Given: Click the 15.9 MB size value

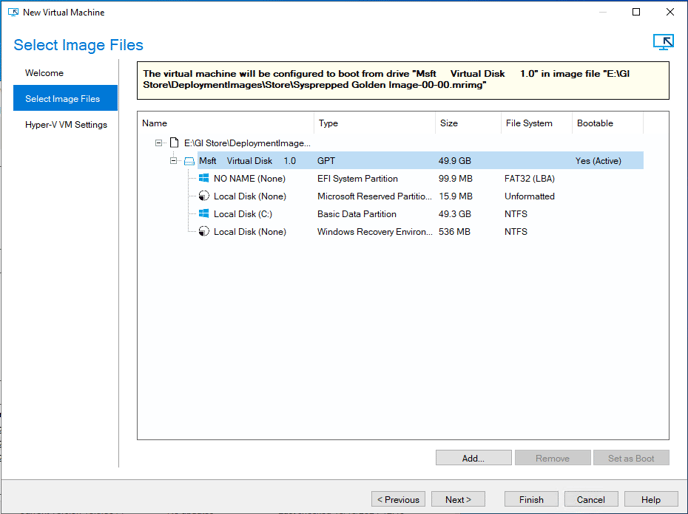Looking at the screenshot, I should (455, 196).
